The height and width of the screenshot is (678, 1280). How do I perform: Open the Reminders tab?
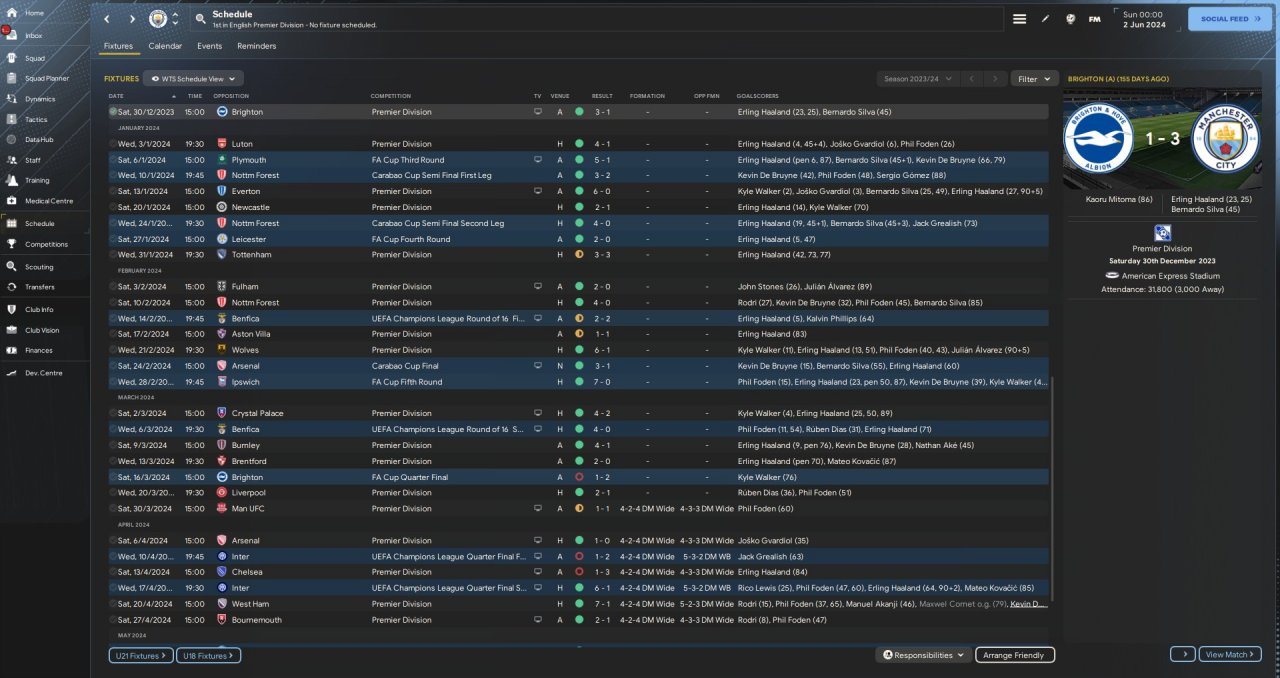pyautogui.click(x=256, y=46)
